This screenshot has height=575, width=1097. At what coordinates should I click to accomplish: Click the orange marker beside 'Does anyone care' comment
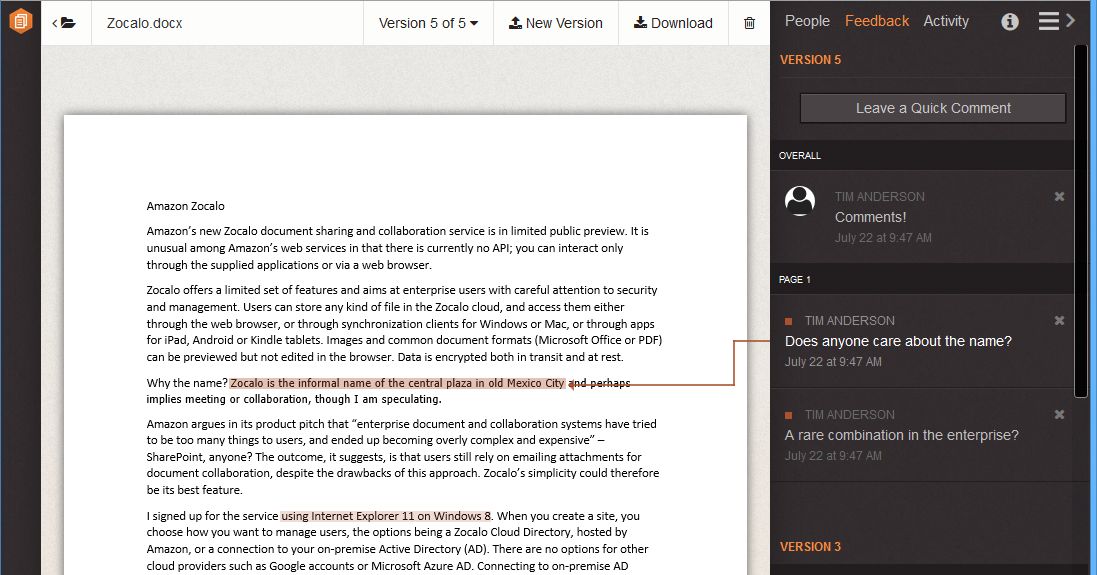click(x=788, y=321)
